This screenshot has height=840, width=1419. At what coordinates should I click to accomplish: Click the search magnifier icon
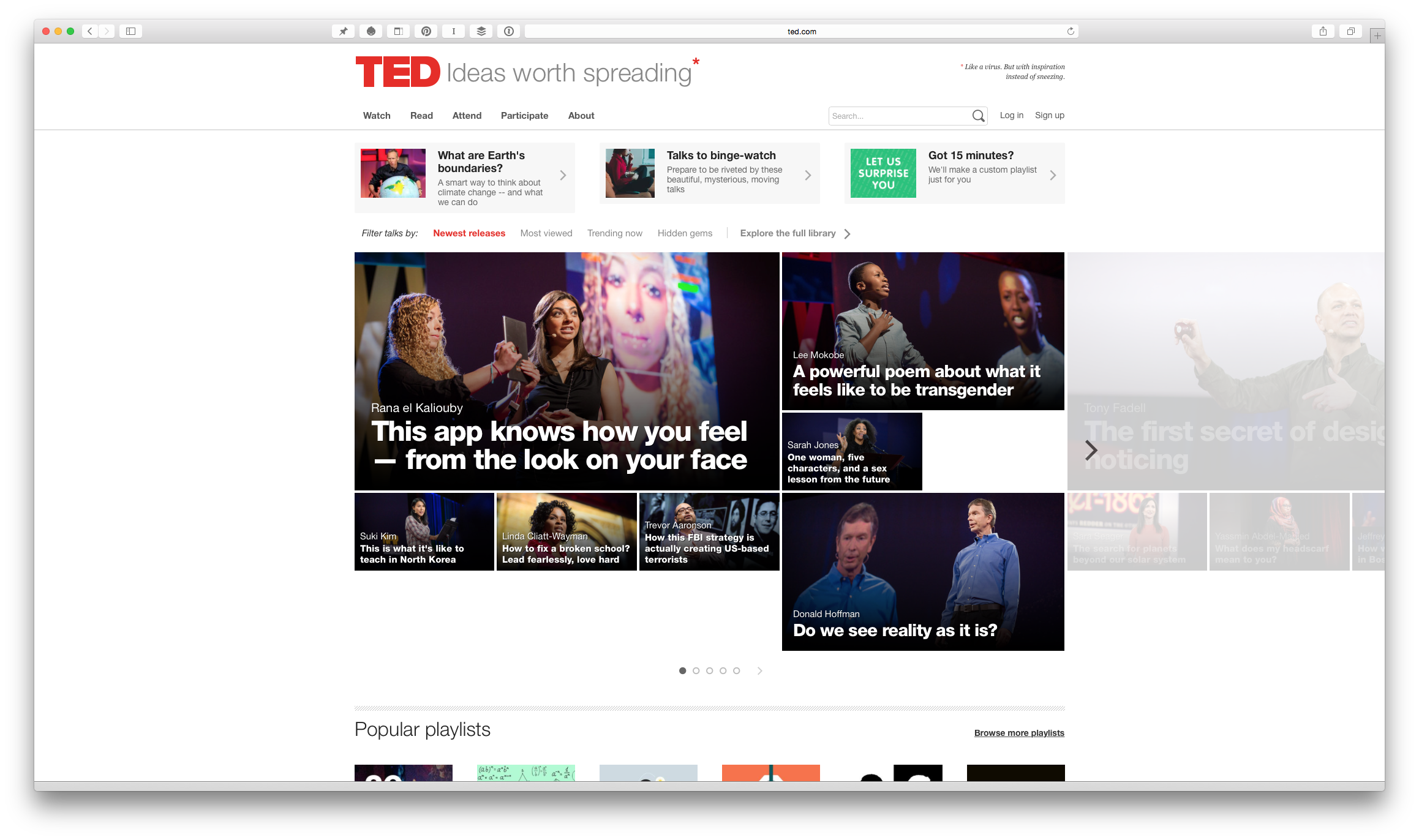[x=979, y=116]
